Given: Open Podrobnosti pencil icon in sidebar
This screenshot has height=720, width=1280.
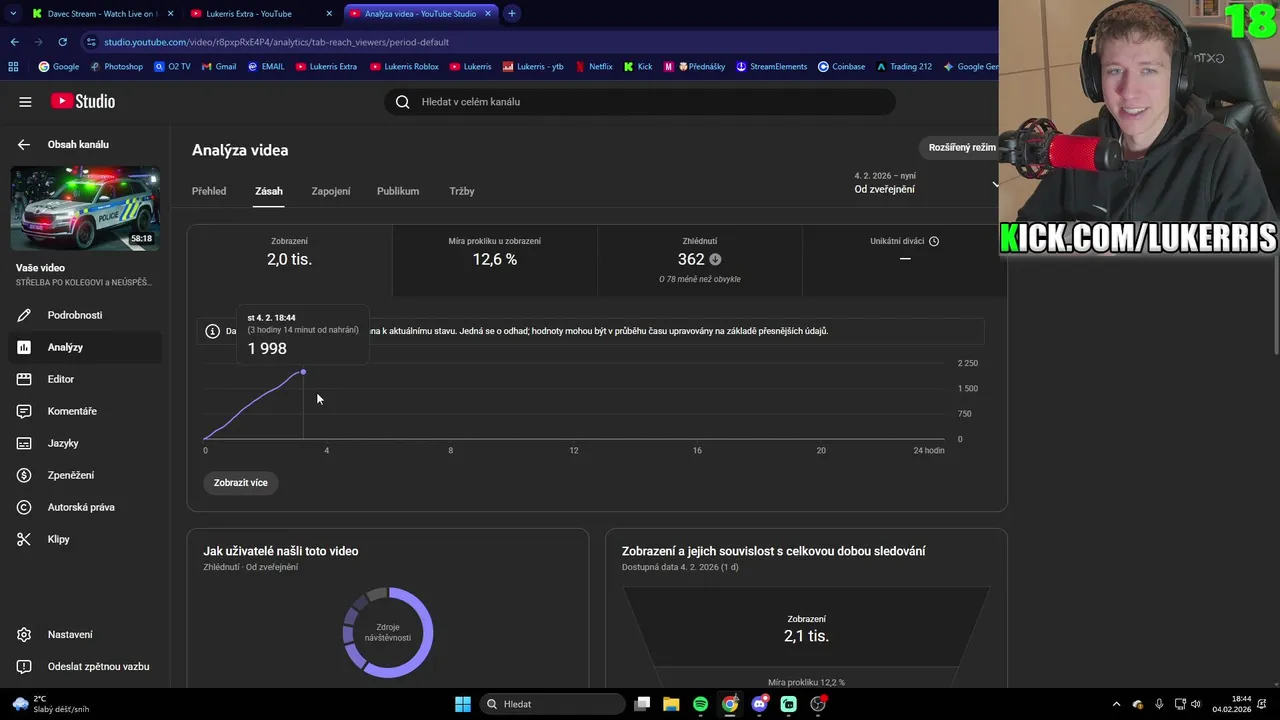Looking at the screenshot, I should coord(24,315).
